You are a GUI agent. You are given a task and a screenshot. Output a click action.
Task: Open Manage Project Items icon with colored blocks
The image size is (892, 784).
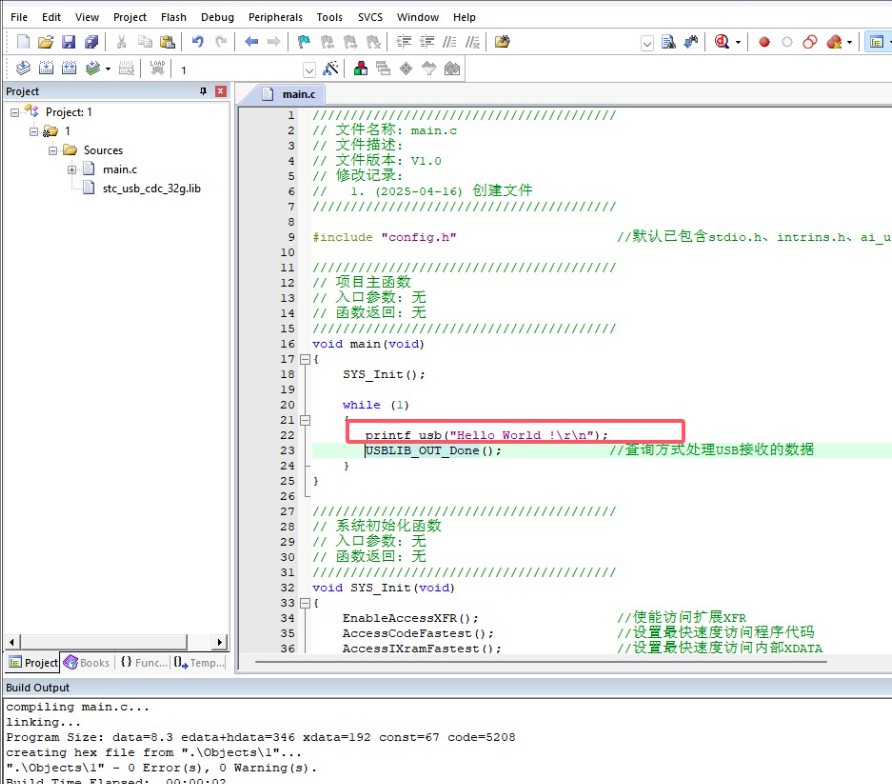click(x=361, y=68)
